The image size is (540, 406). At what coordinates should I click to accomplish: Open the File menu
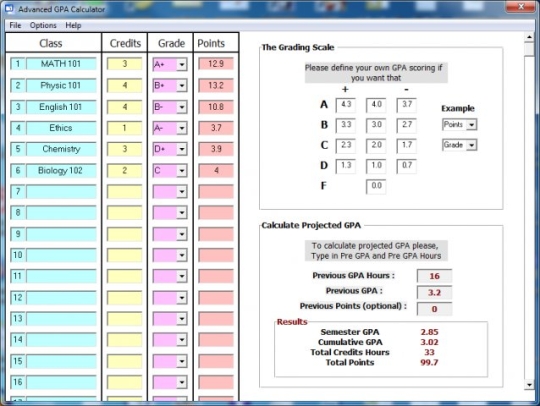point(15,25)
